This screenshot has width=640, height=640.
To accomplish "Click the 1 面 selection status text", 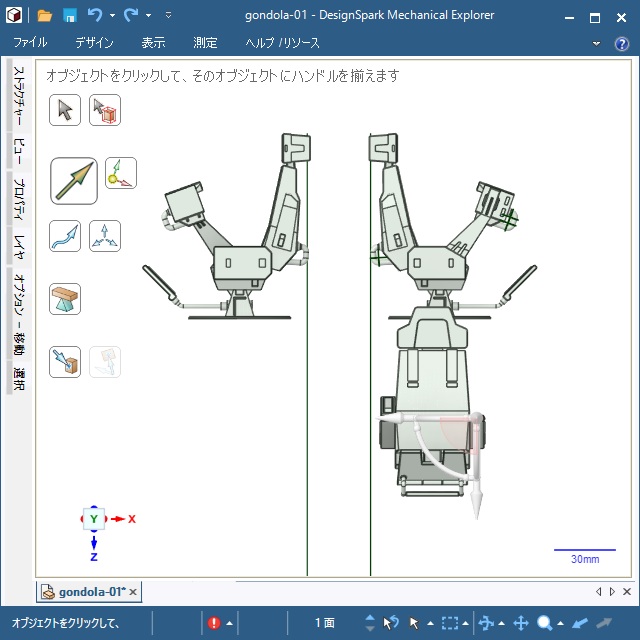I will point(324,623).
